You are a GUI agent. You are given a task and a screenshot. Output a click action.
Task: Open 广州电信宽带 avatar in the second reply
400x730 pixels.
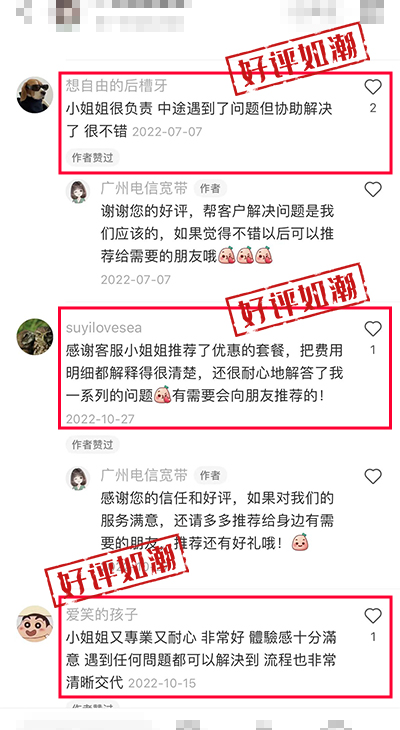[78, 478]
